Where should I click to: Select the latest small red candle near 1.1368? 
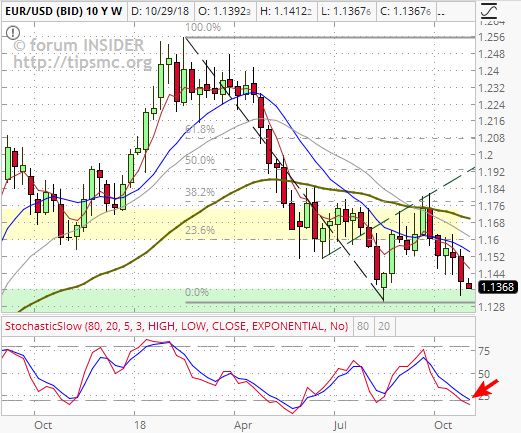(469, 286)
